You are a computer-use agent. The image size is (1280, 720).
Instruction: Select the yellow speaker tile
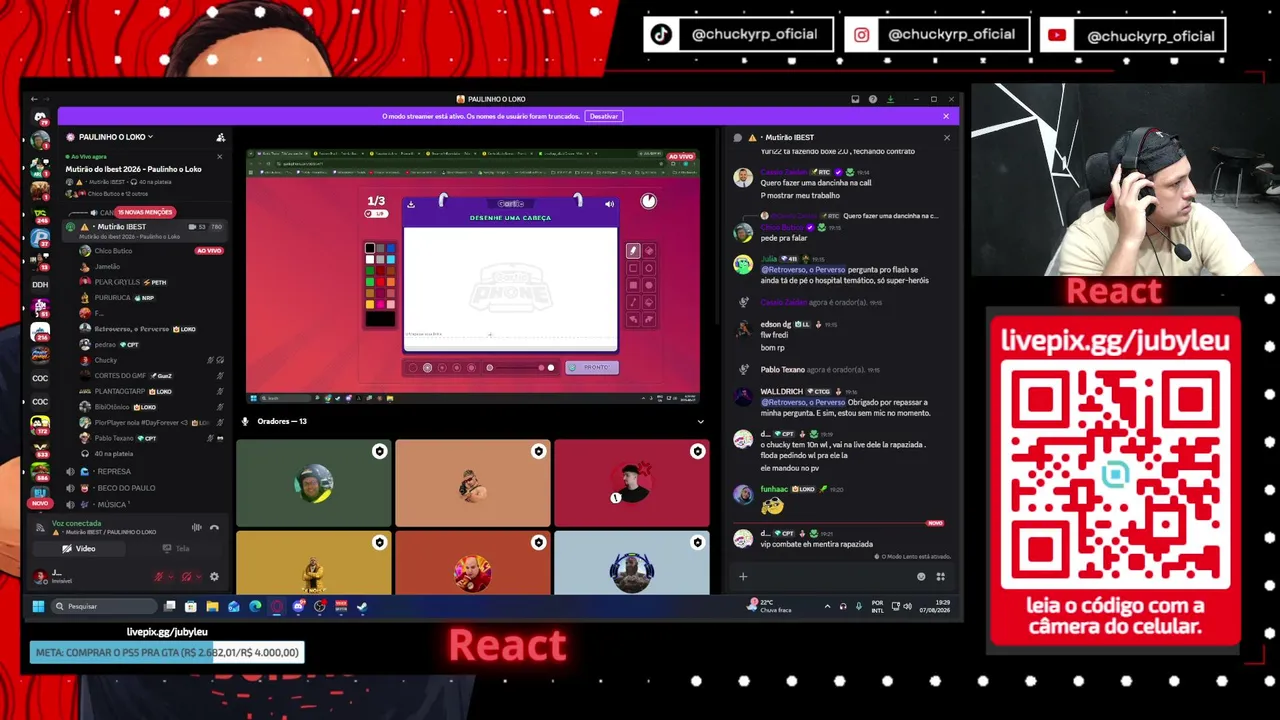point(313,563)
